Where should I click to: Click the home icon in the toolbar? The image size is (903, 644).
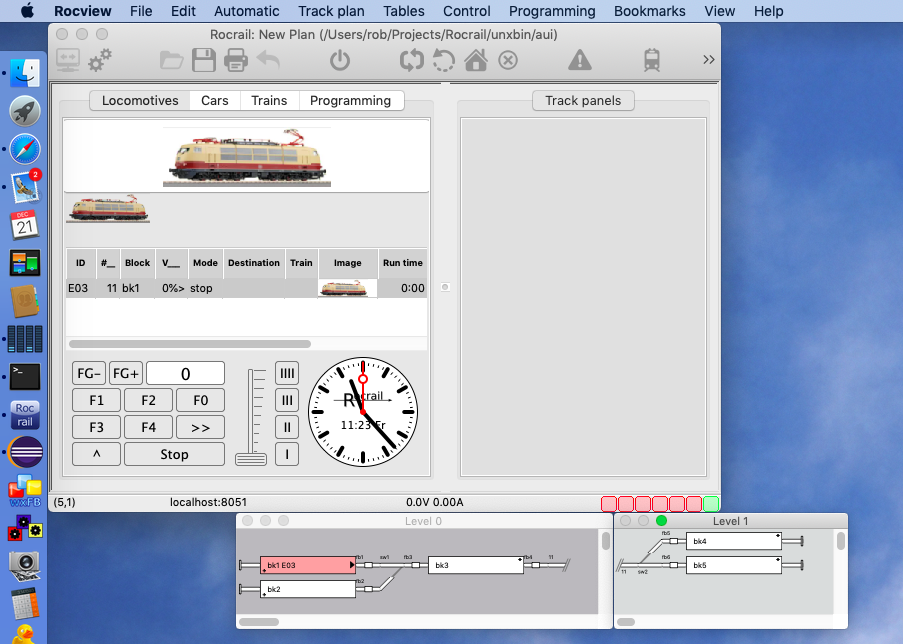pyautogui.click(x=476, y=61)
